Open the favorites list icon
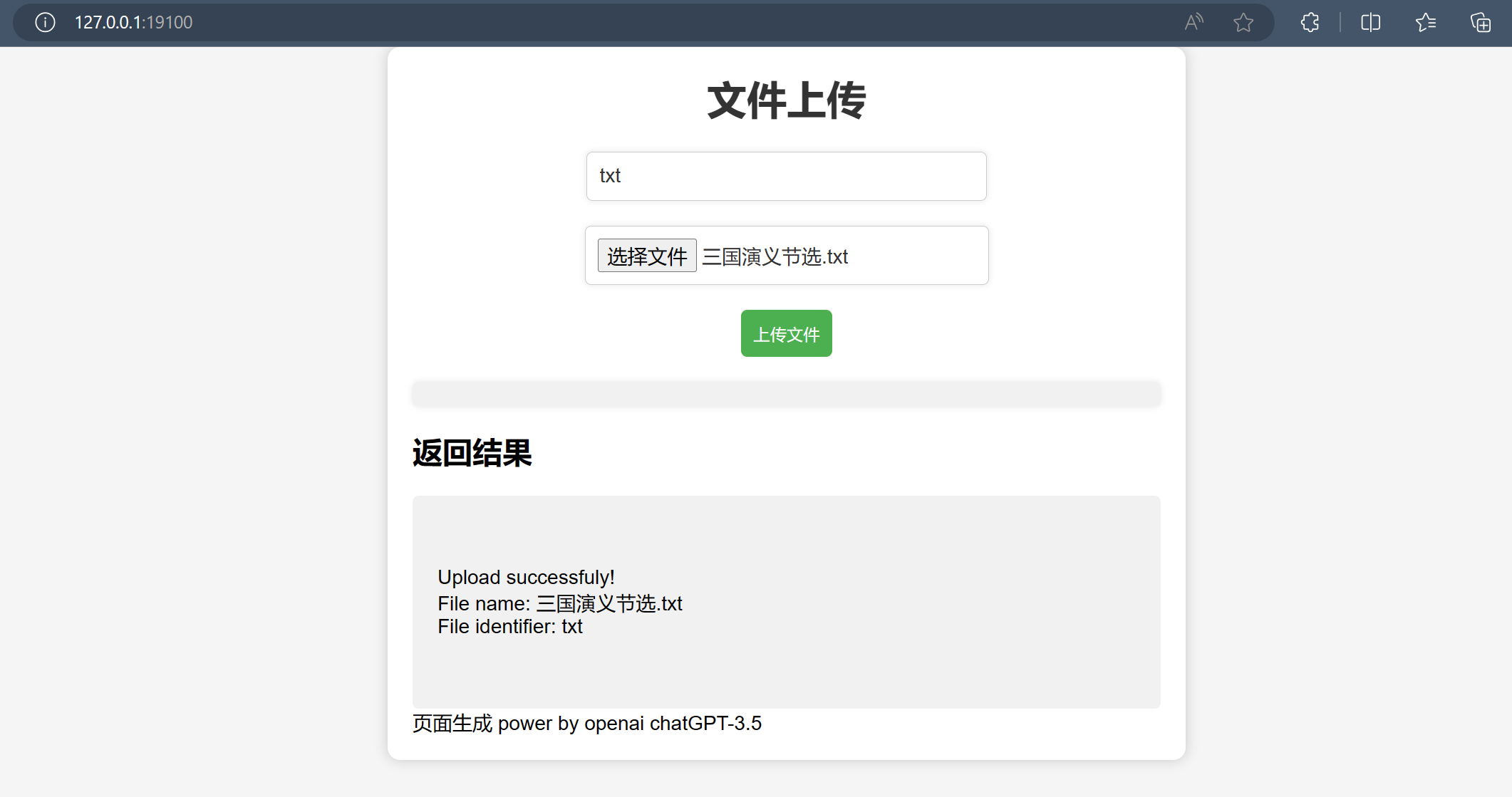This screenshot has width=1512, height=797. [1425, 23]
